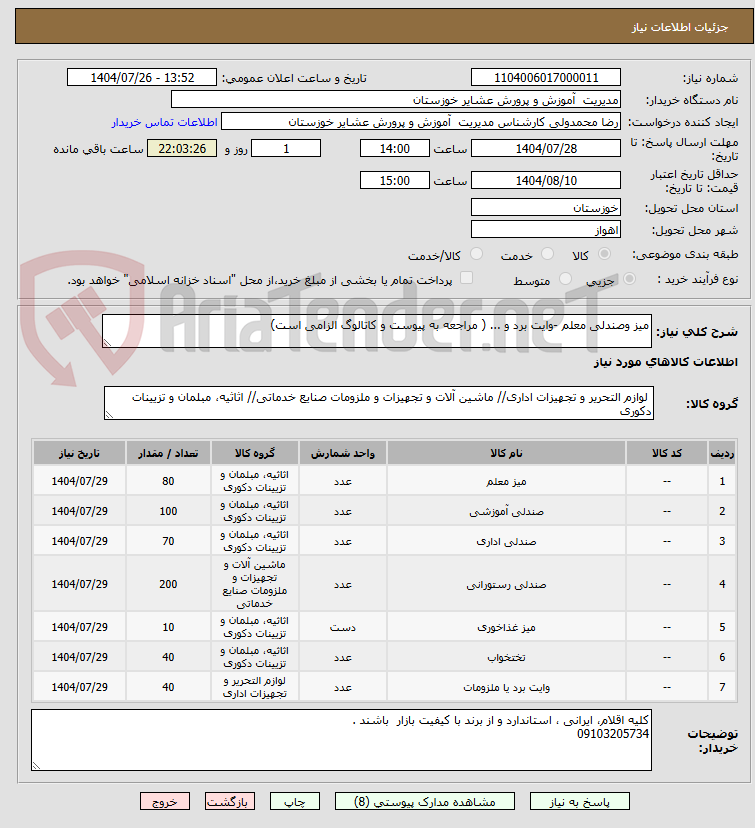The image size is (755, 828).
Task: Click the کد کالا column header
Action: [667, 453]
